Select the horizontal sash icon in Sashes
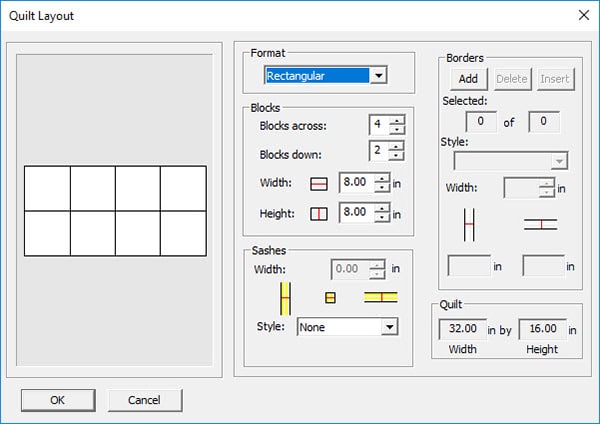The width and height of the screenshot is (600, 425). (381, 297)
